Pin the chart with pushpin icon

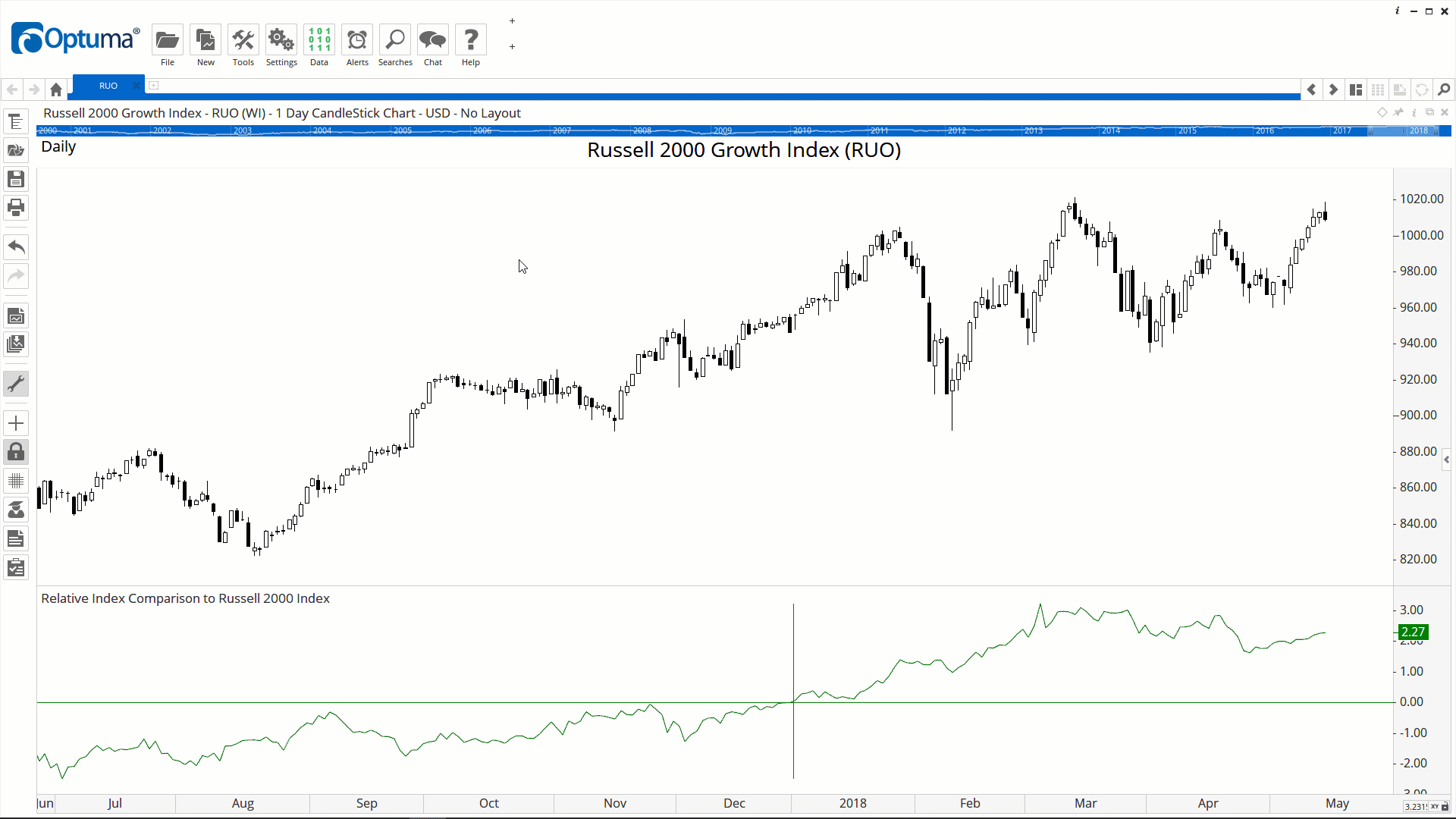pos(1398,112)
